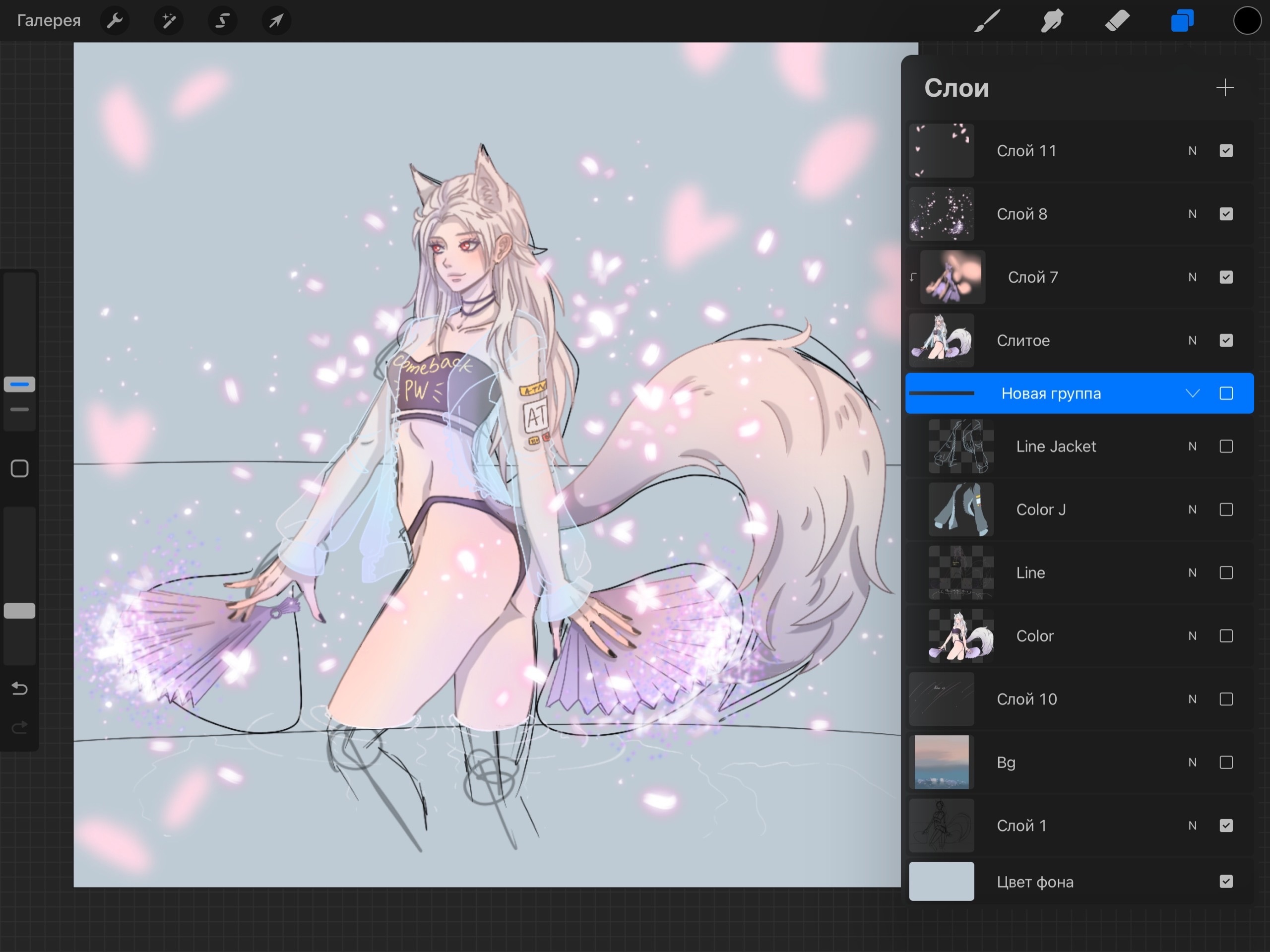Image resolution: width=1270 pixels, height=952 pixels.
Task: Collapse the Новая группа group chevron
Action: point(1193,393)
